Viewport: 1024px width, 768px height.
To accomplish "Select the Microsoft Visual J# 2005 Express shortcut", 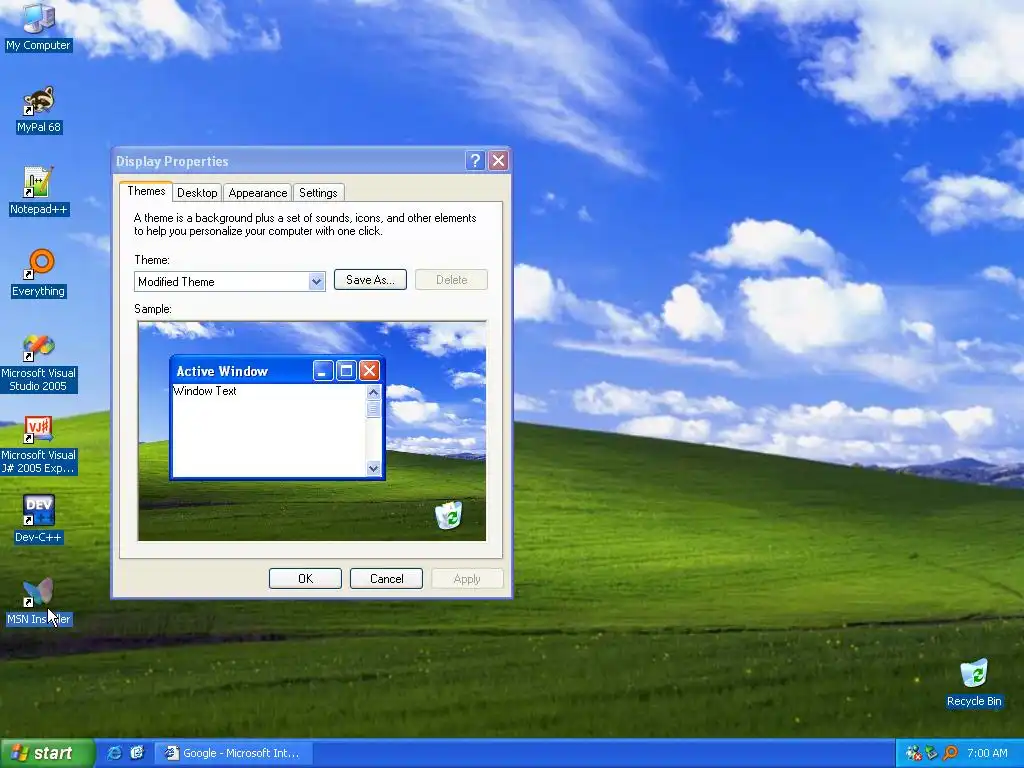I will [39, 445].
